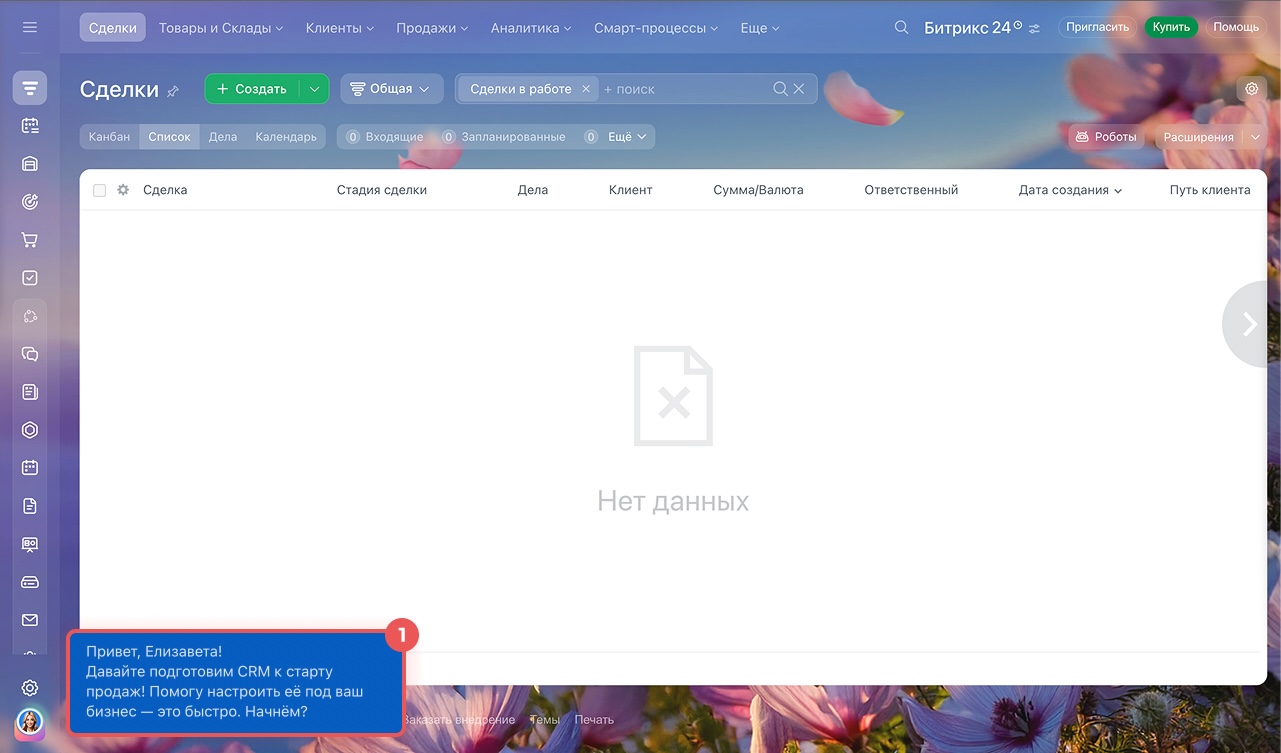Click the shopping cart icon in sidebar
This screenshot has height=753, width=1281.
30,240
